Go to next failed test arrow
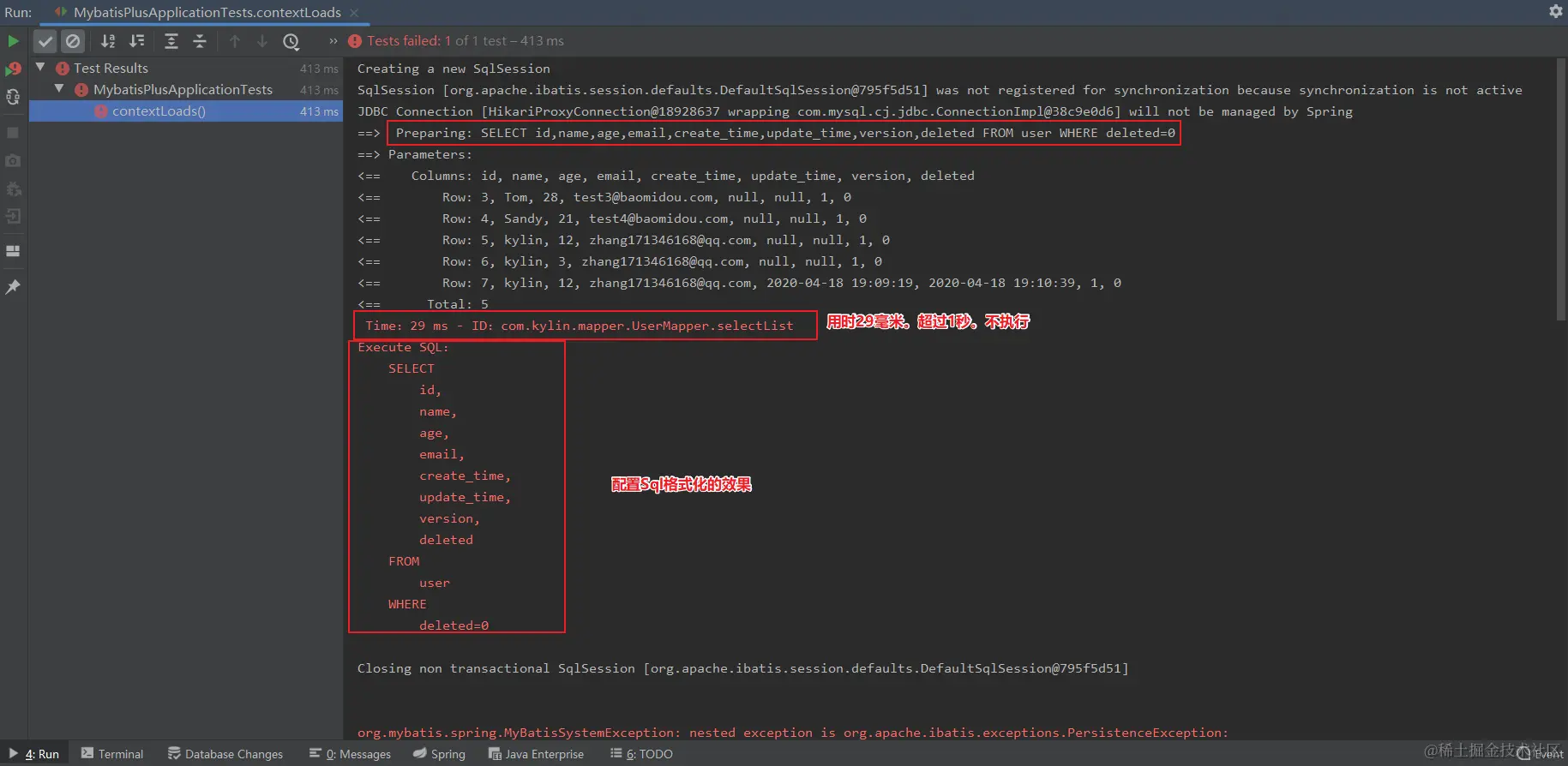 tap(262, 41)
